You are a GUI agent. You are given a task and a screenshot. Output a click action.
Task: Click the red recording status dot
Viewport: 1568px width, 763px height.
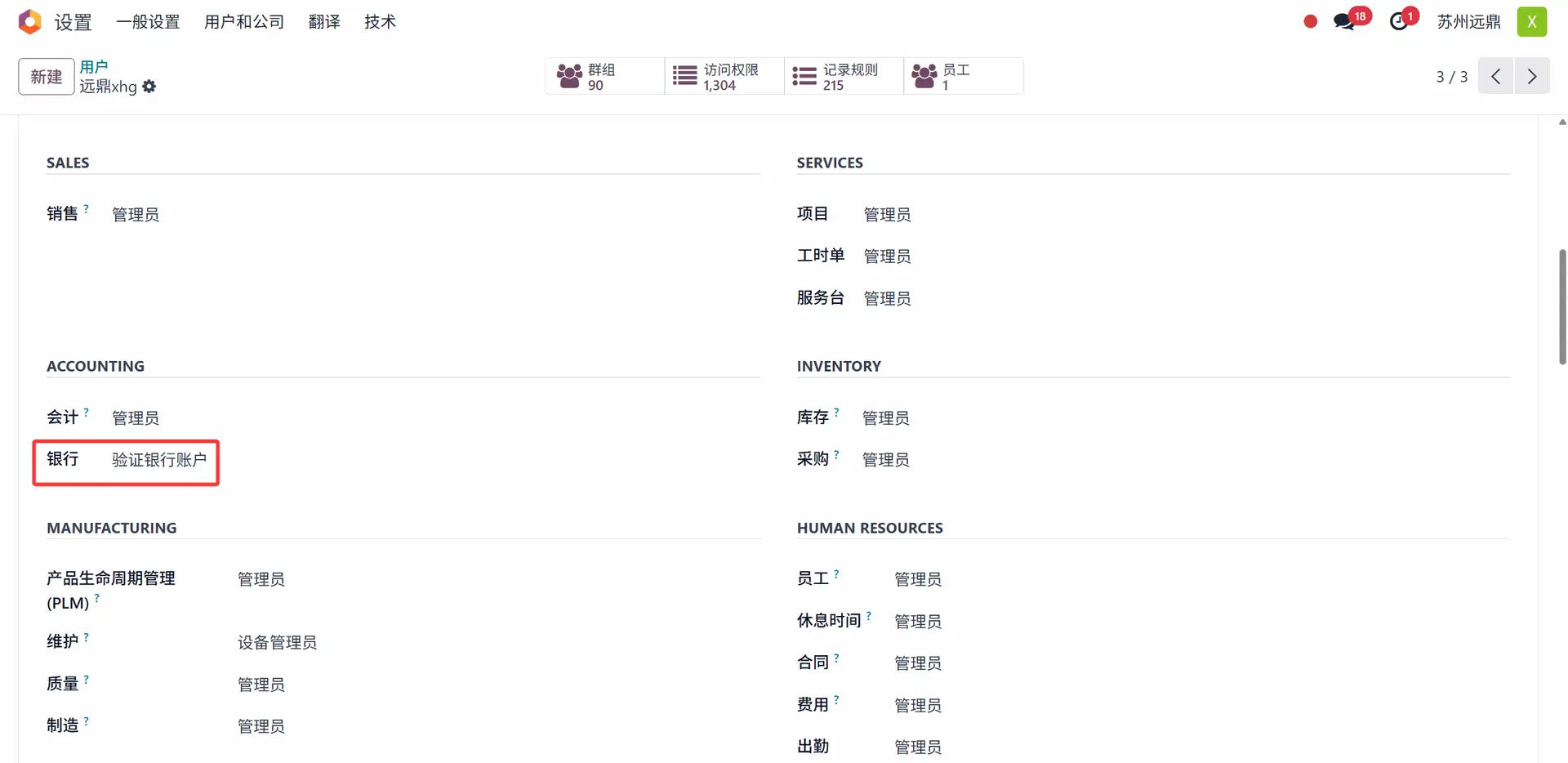pos(1311,22)
